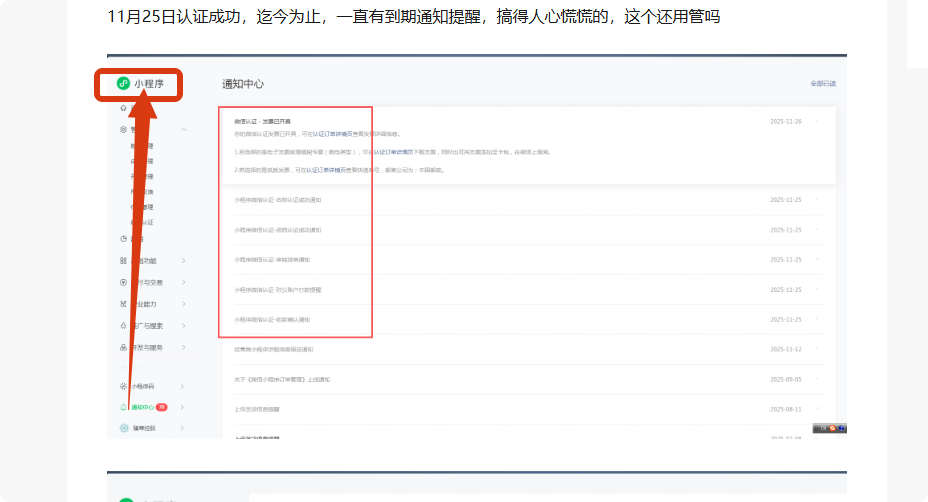Click the date 2025-08-11
The image size is (928, 502).
tap(785, 409)
